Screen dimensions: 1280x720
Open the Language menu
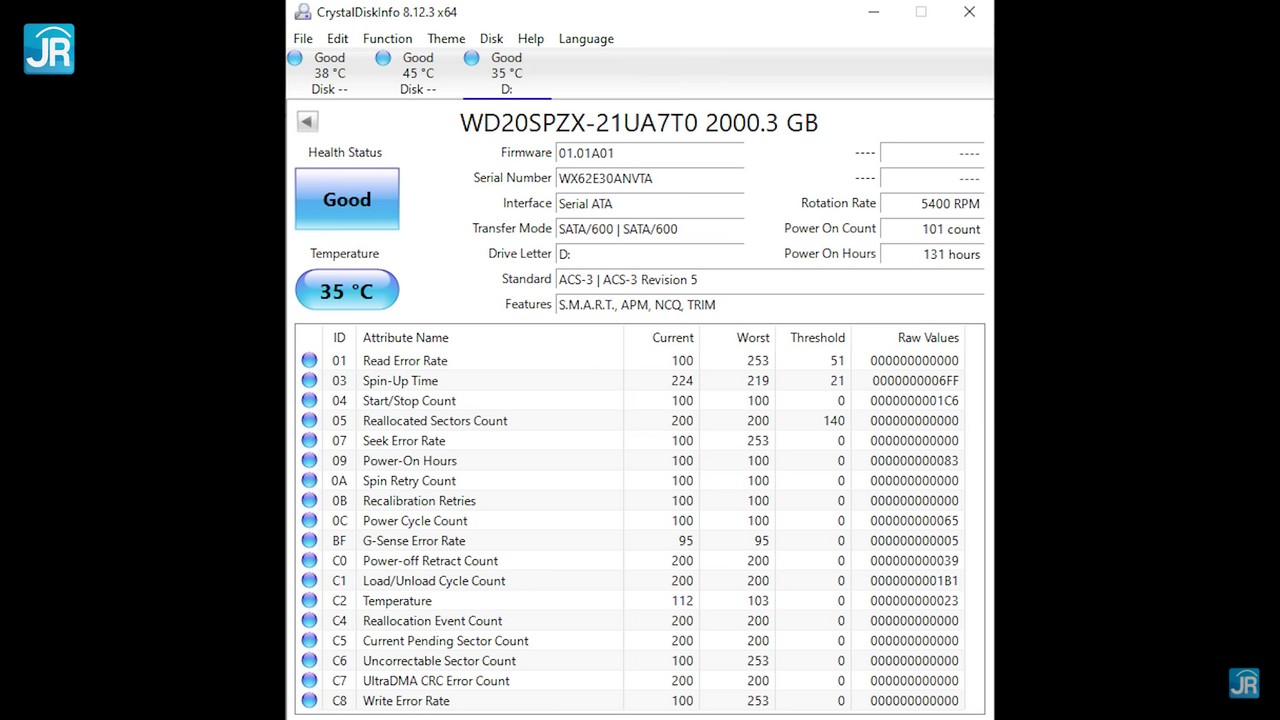click(586, 39)
